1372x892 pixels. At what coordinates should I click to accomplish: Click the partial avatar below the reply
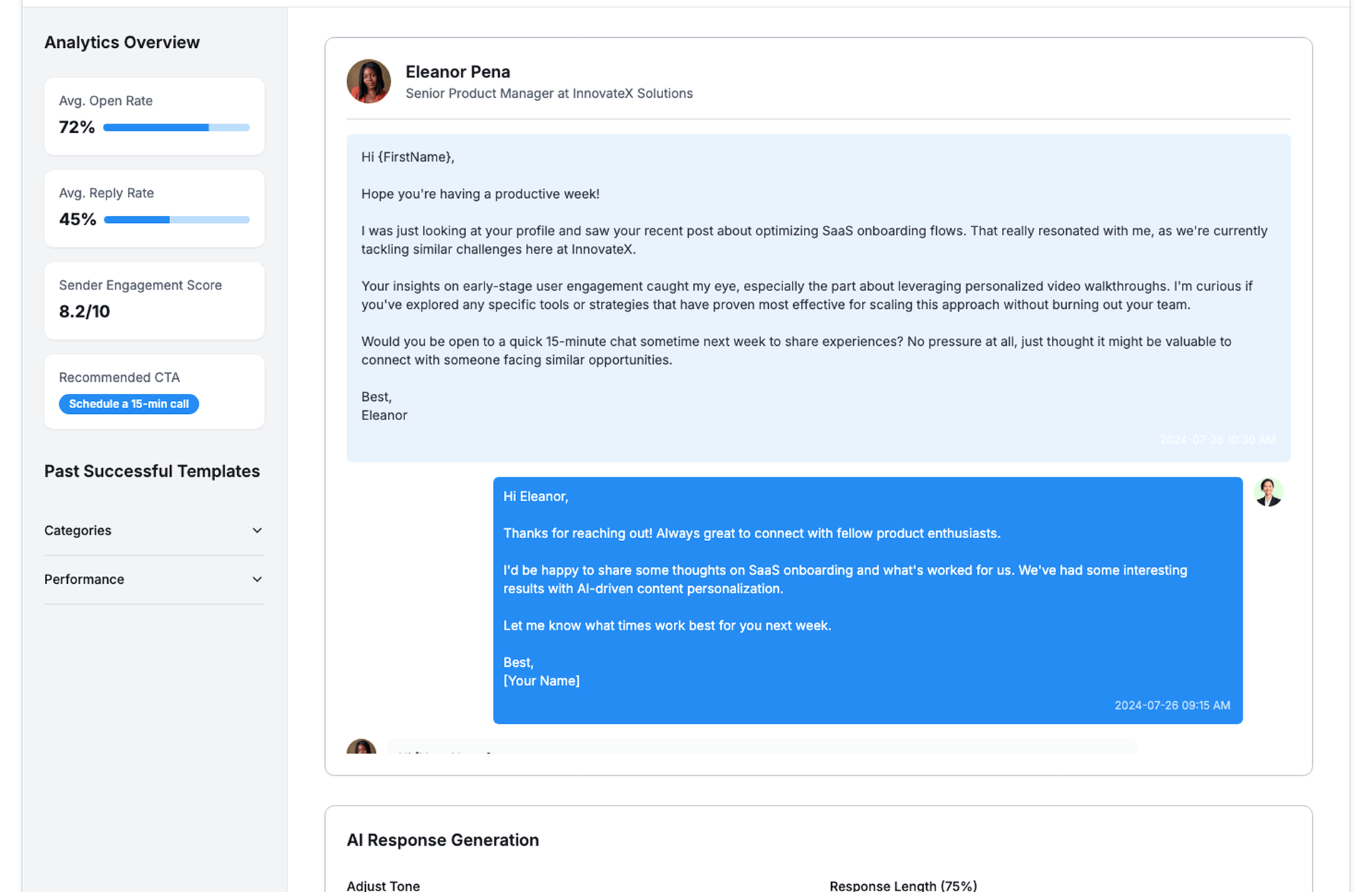click(x=361, y=747)
